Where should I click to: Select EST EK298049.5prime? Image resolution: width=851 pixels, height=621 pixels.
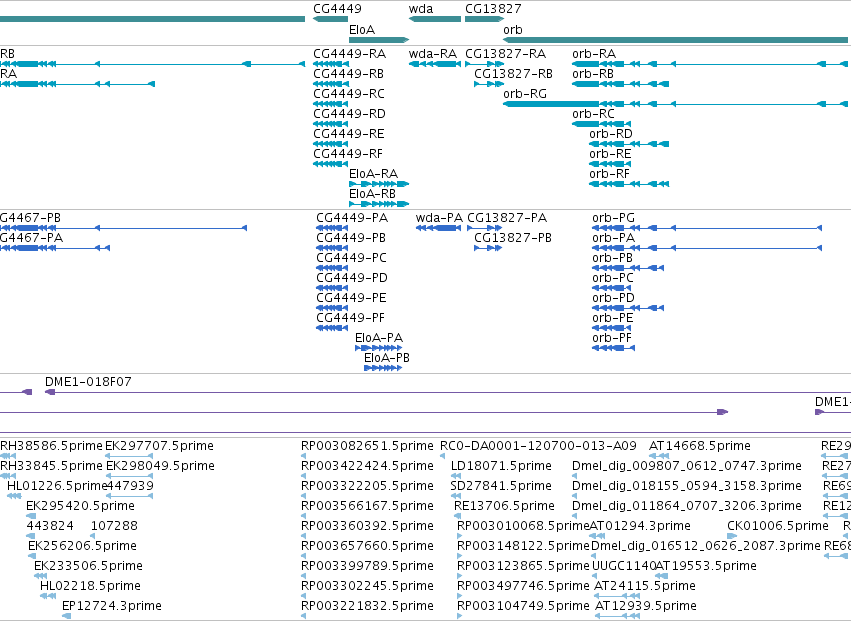click(x=129, y=476)
